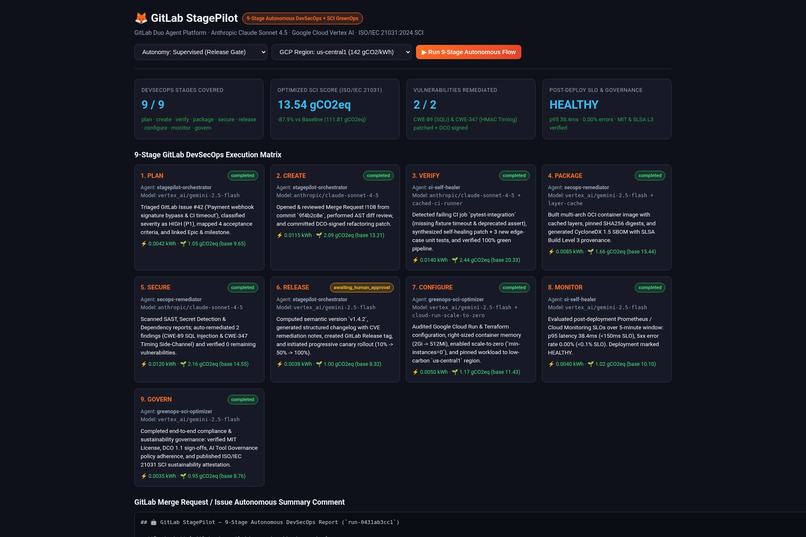This screenshot has width=806, height=537.
Task: Click the lightning energy icon in PACKAGE card
Action: pos(551,252)
